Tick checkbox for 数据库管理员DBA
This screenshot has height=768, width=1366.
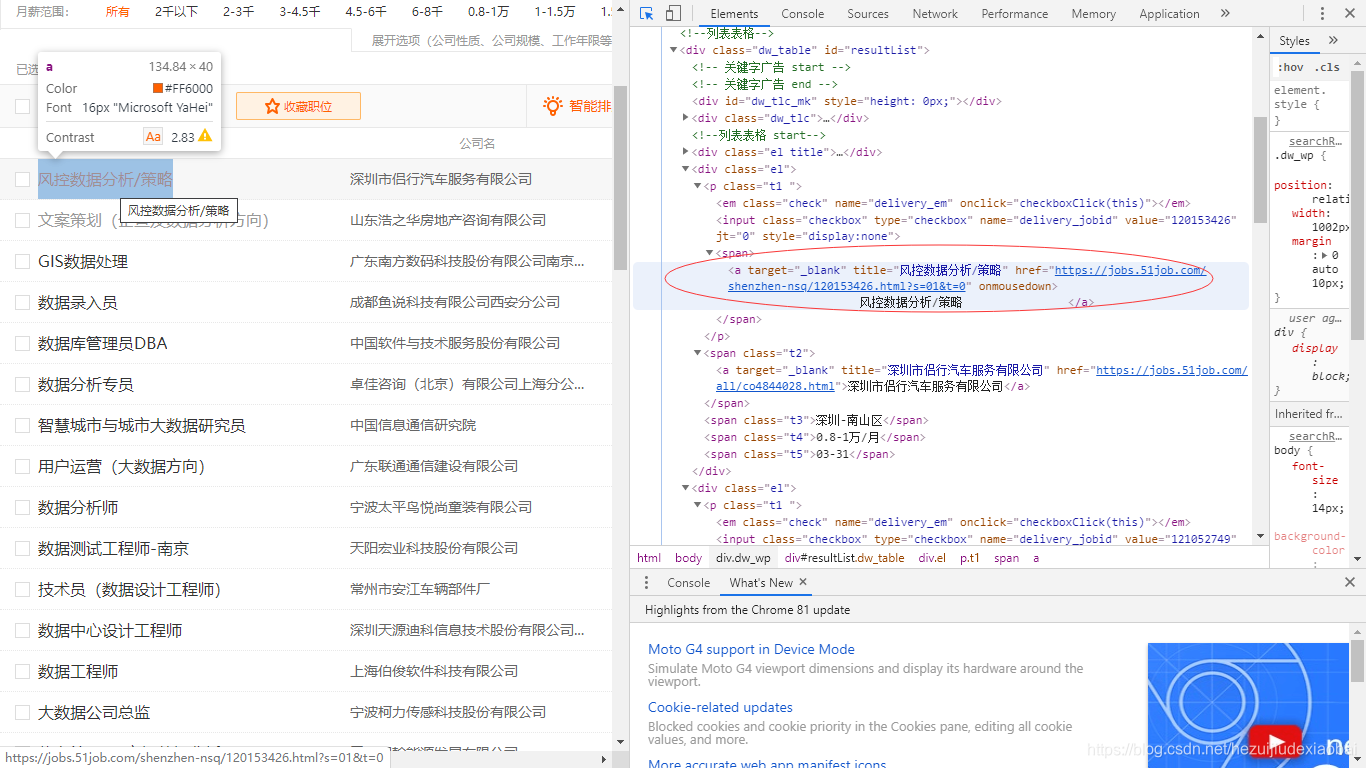pyautogui.click(x=22, y=343)
